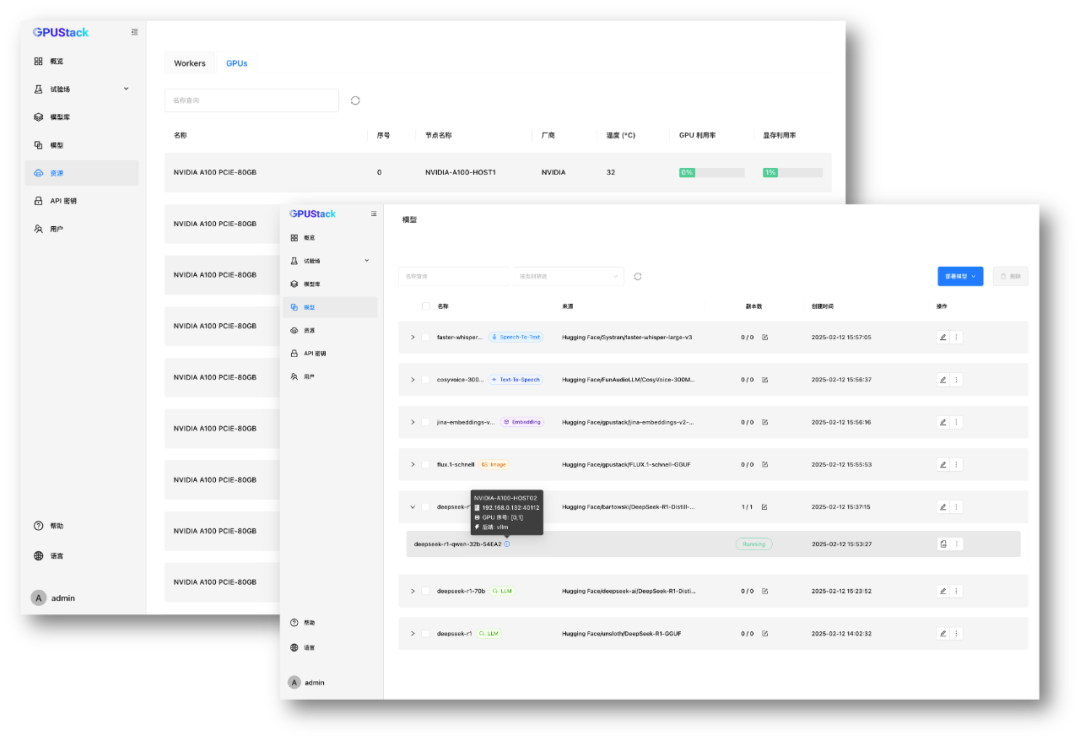
Task: Edit the replica count for deepseek-r1-70b row
Action: click(765, 591)
